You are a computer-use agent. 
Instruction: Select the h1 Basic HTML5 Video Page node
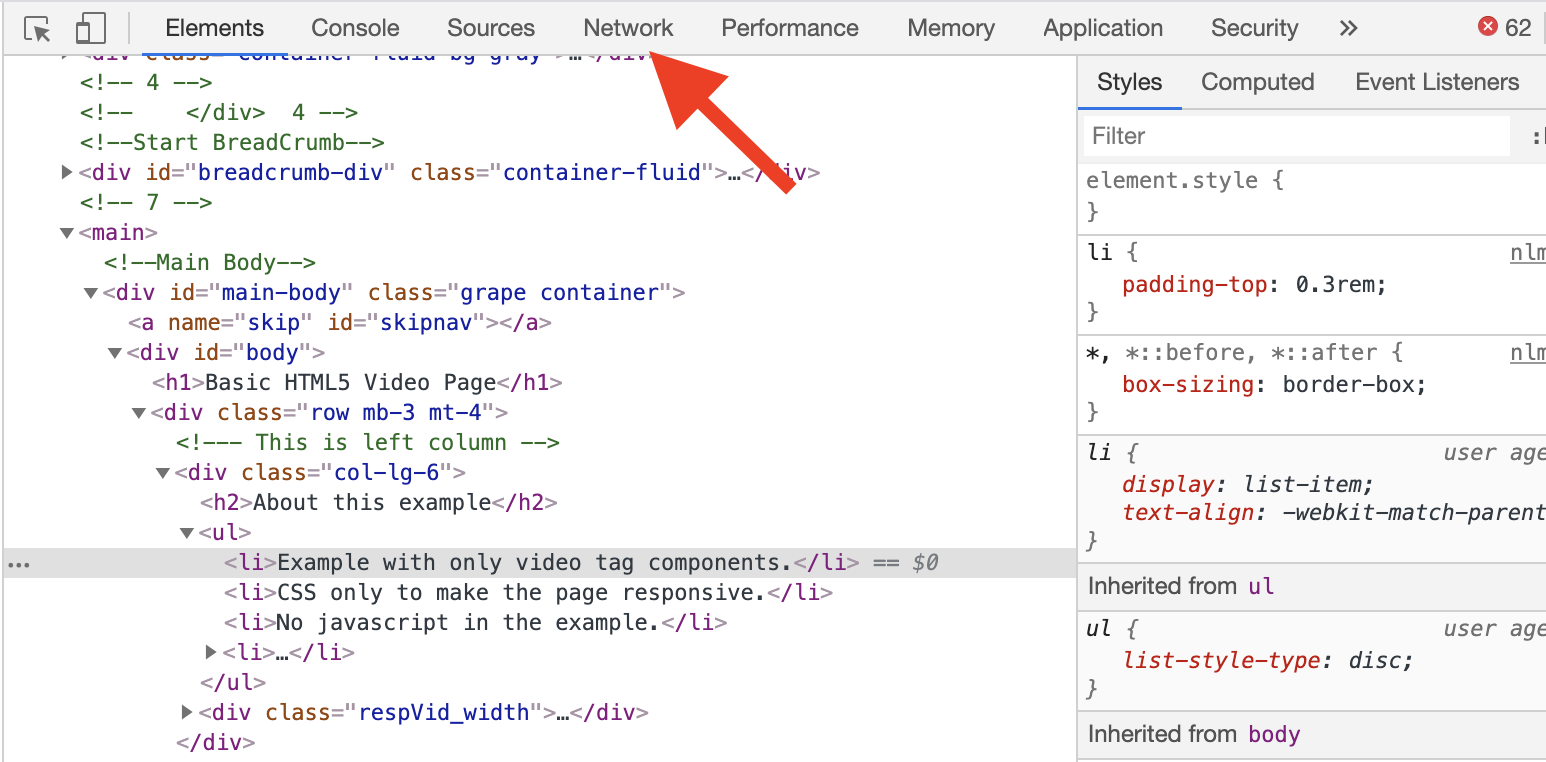[x=357, y=382]
